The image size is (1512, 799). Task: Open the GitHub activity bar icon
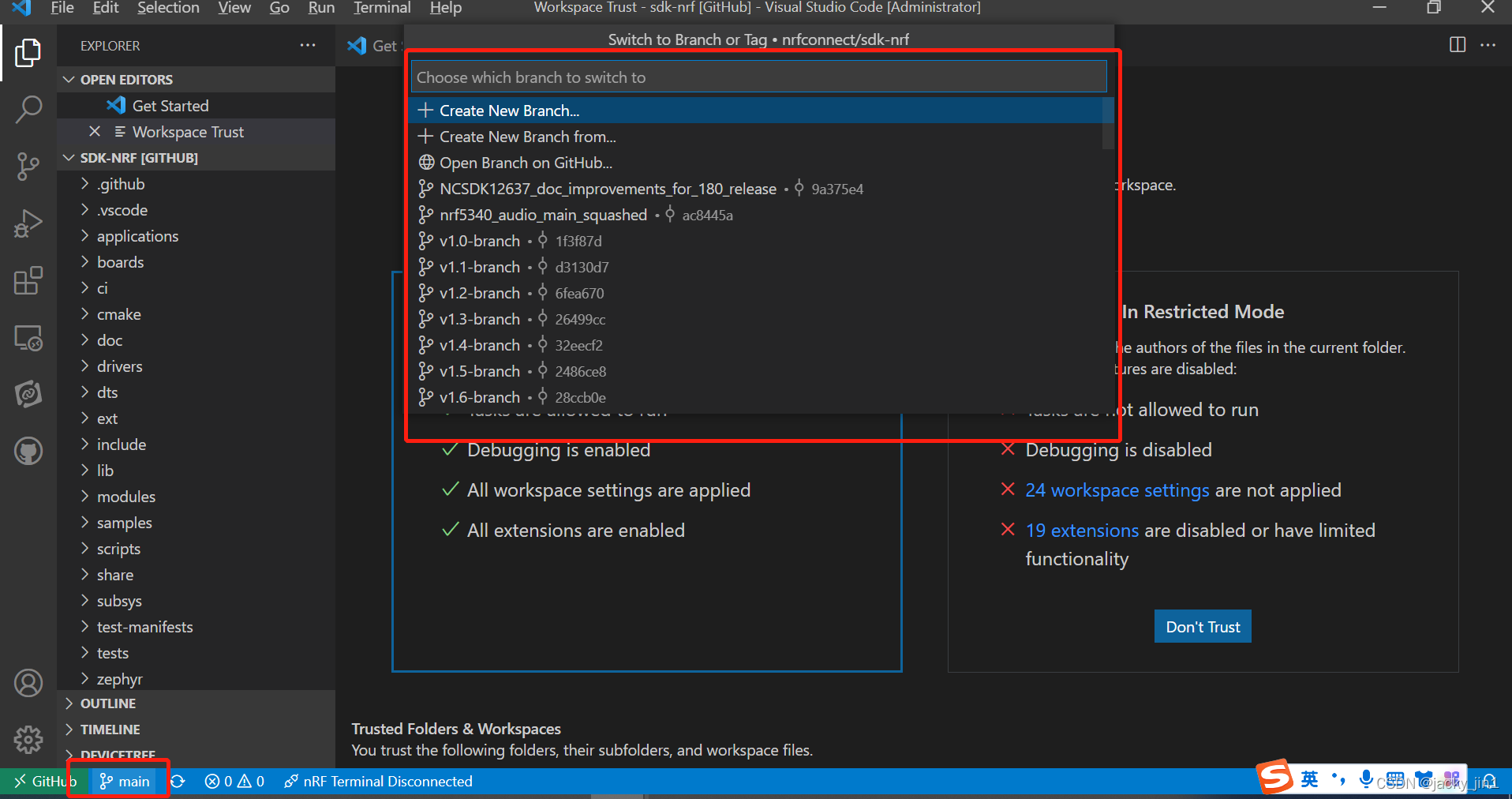click(x=28, y=452)
